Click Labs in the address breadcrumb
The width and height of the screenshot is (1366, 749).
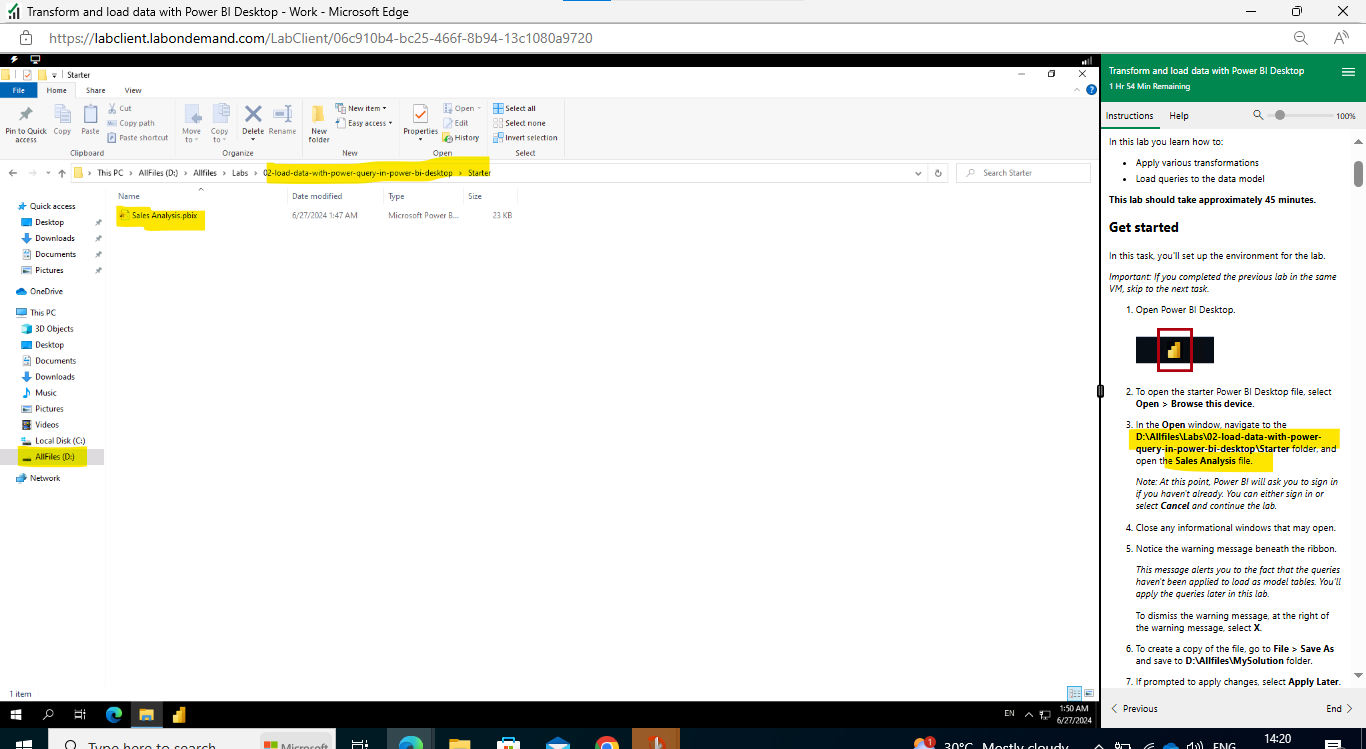240,173
